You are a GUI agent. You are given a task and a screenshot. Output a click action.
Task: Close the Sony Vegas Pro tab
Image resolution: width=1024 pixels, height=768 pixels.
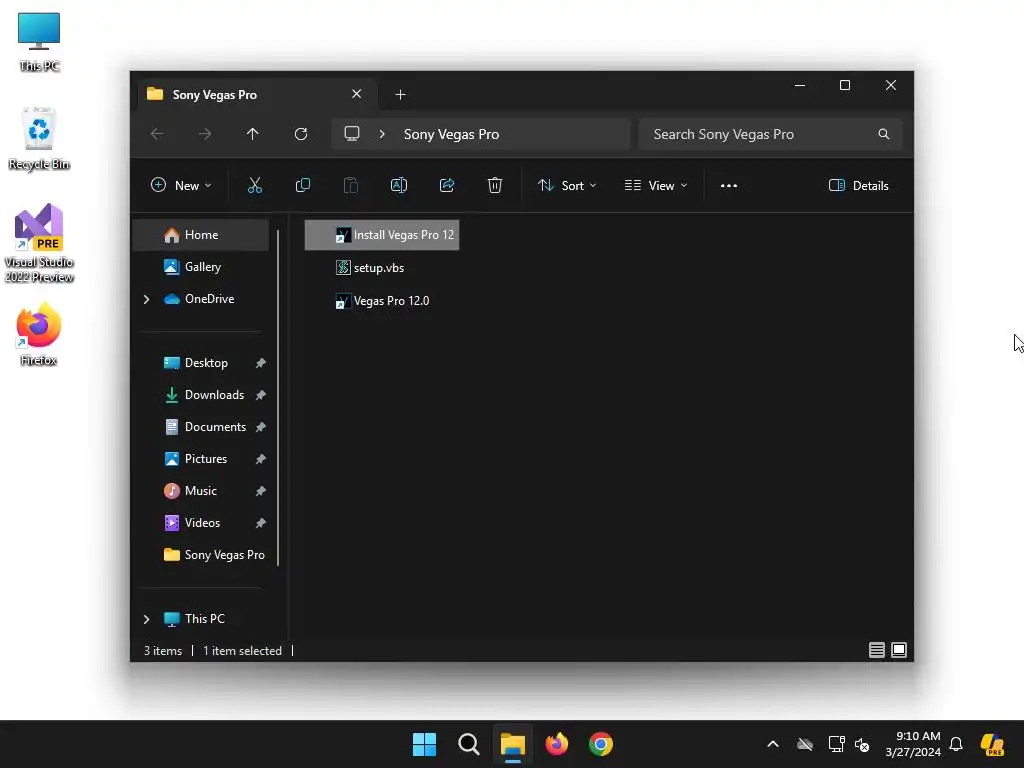pyautogui.click(x=357, y=94)
